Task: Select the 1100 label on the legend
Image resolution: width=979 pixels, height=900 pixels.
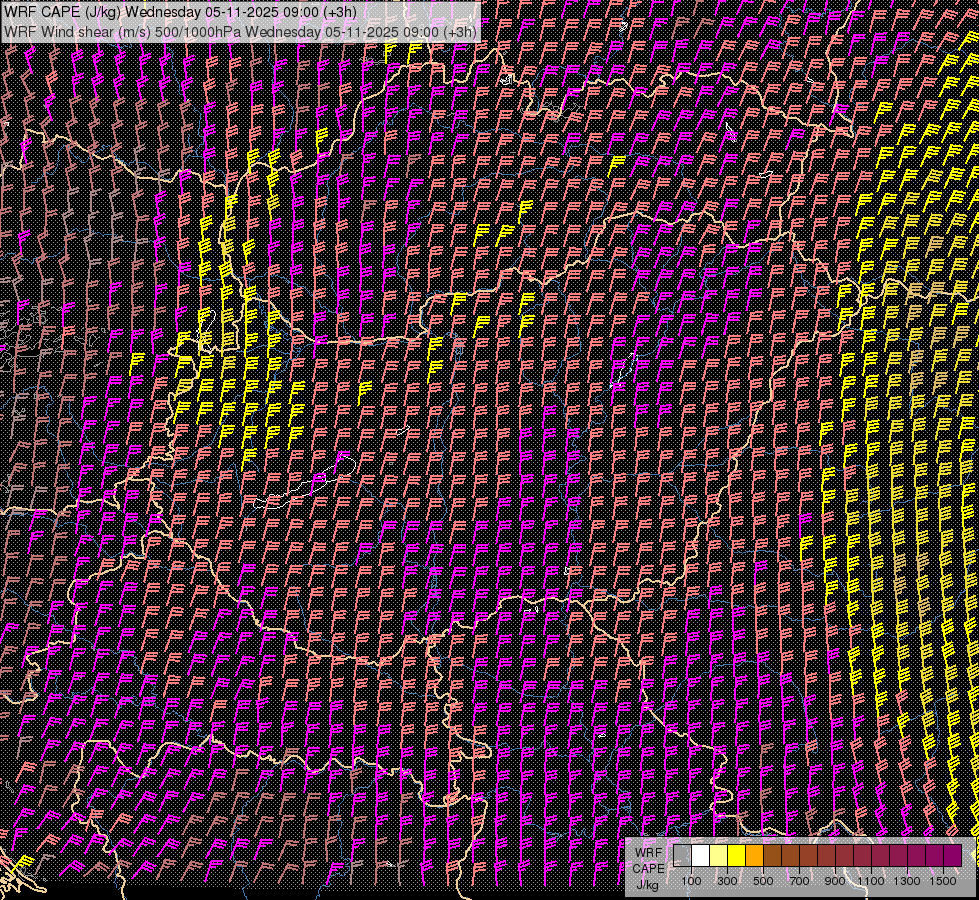Action: pyautogui.click(x=871, y=881)
